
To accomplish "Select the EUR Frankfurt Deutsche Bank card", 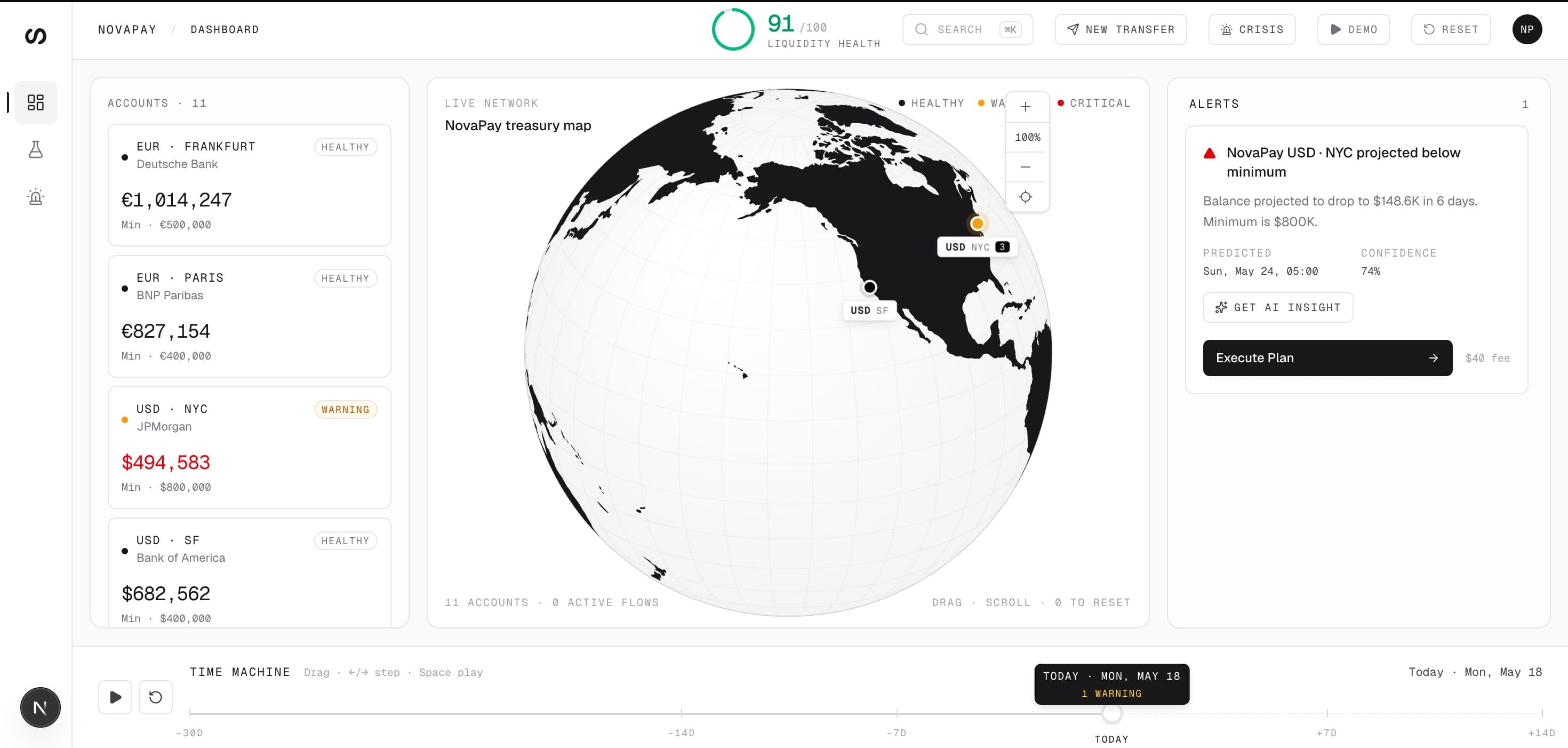I will point(250,185).
